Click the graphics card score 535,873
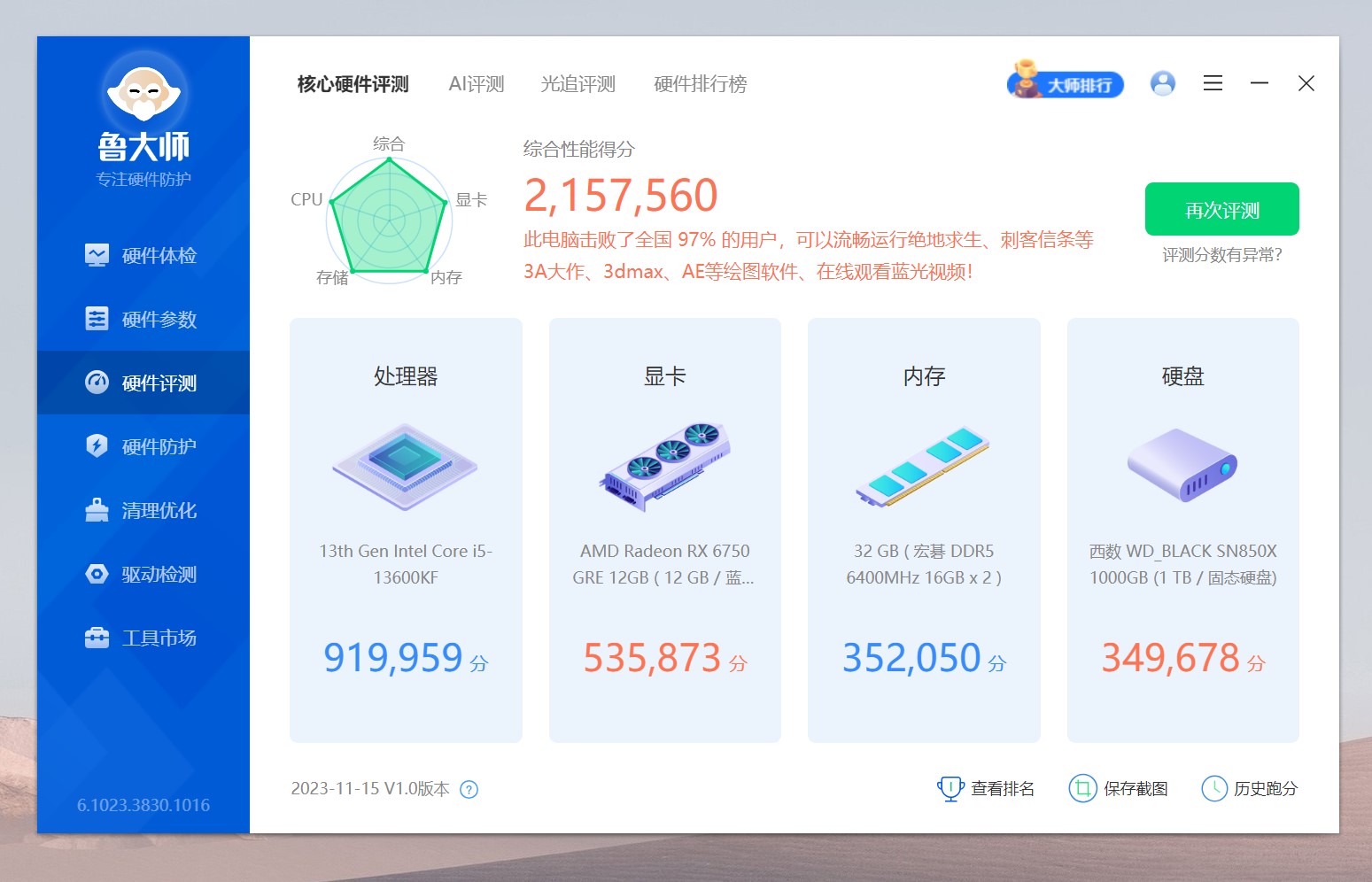The height and width of the screenshot is (882, 1372). 652,658
